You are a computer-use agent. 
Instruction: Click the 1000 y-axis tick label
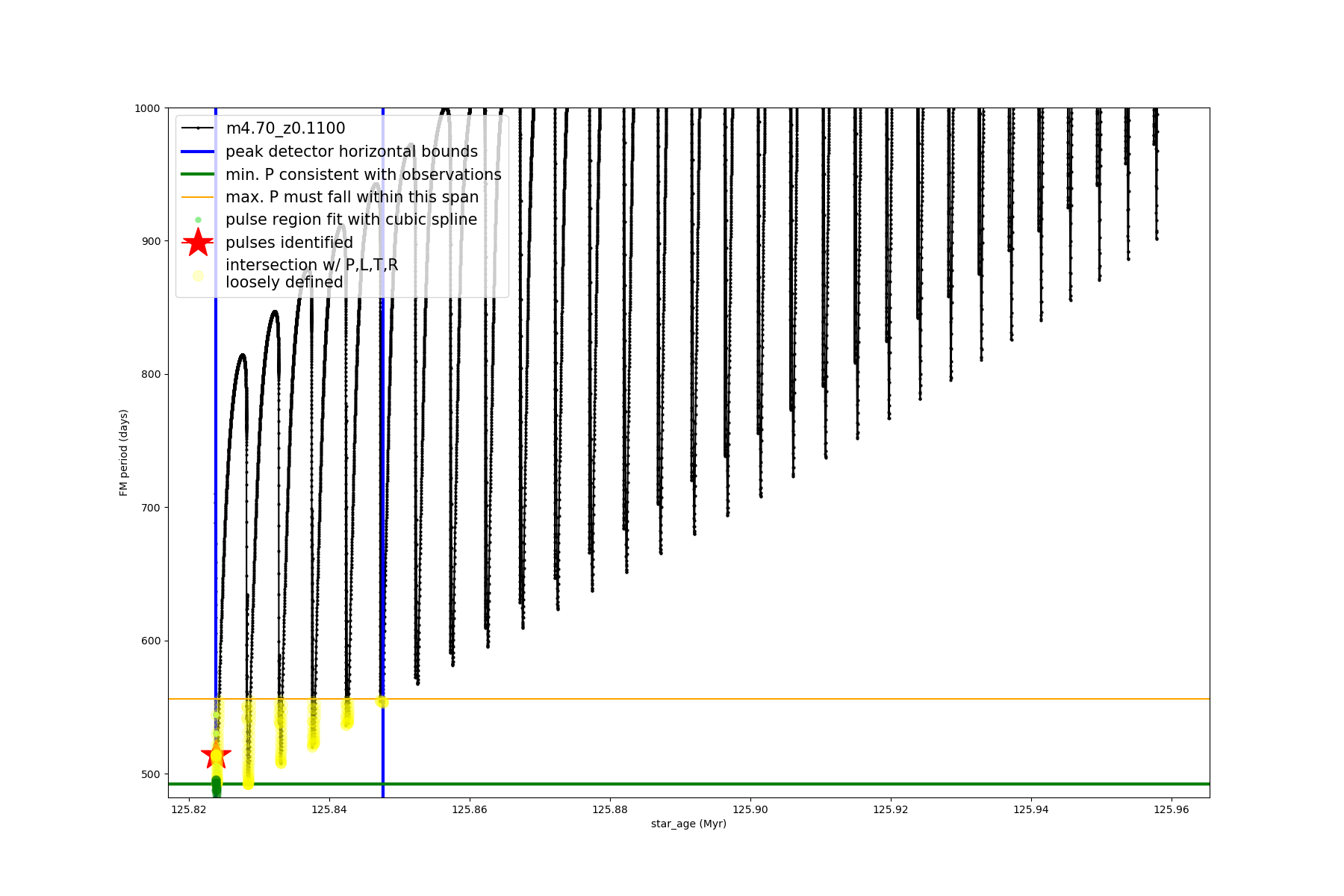[147, 108]
